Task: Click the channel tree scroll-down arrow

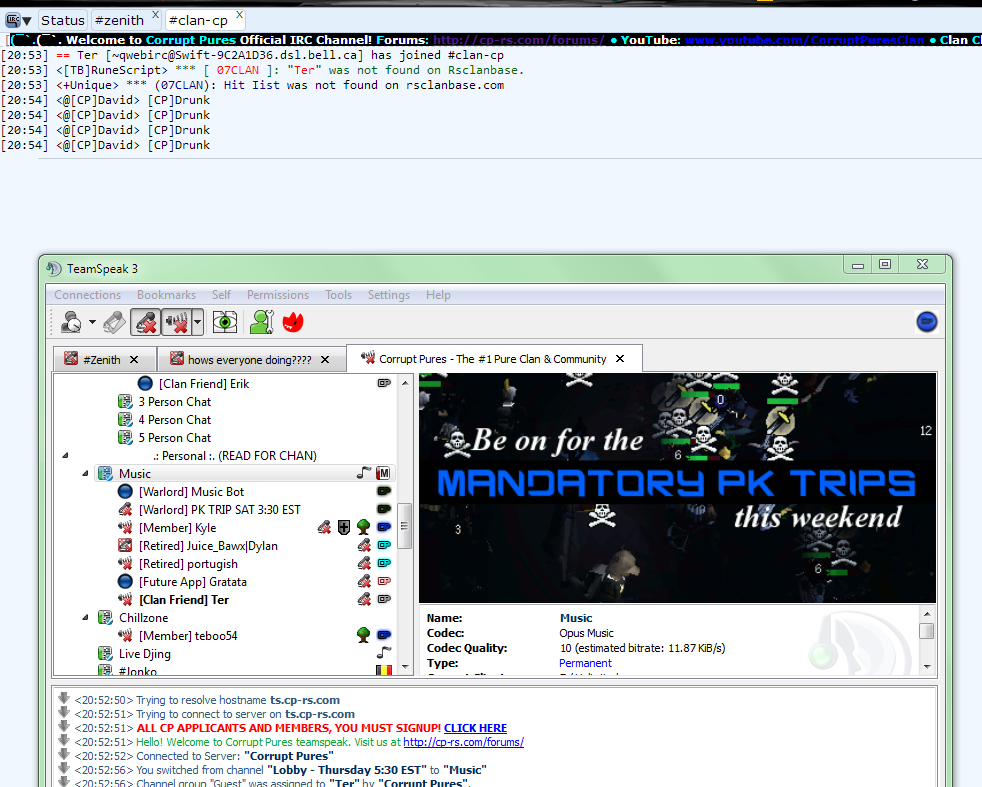Action: click(405, 667)
